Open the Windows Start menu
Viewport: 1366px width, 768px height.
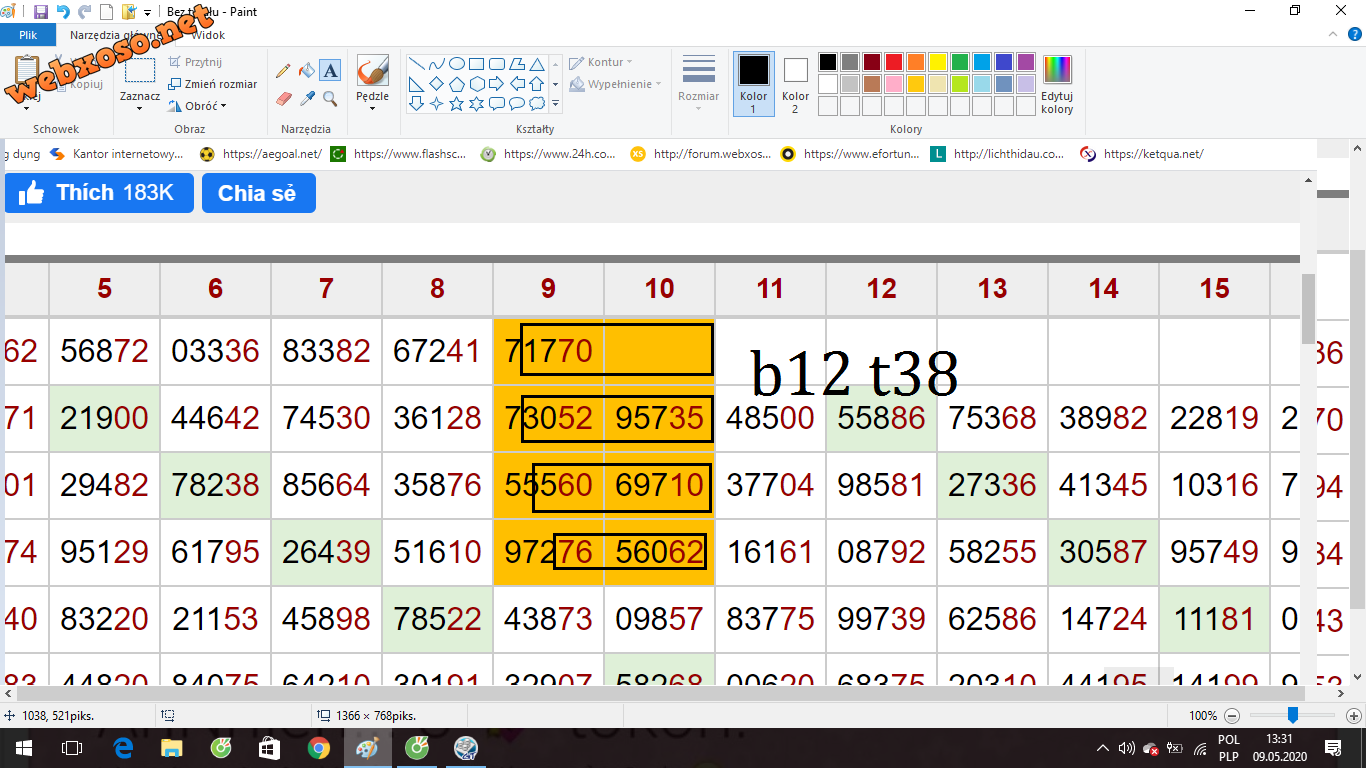pos(23,748)
